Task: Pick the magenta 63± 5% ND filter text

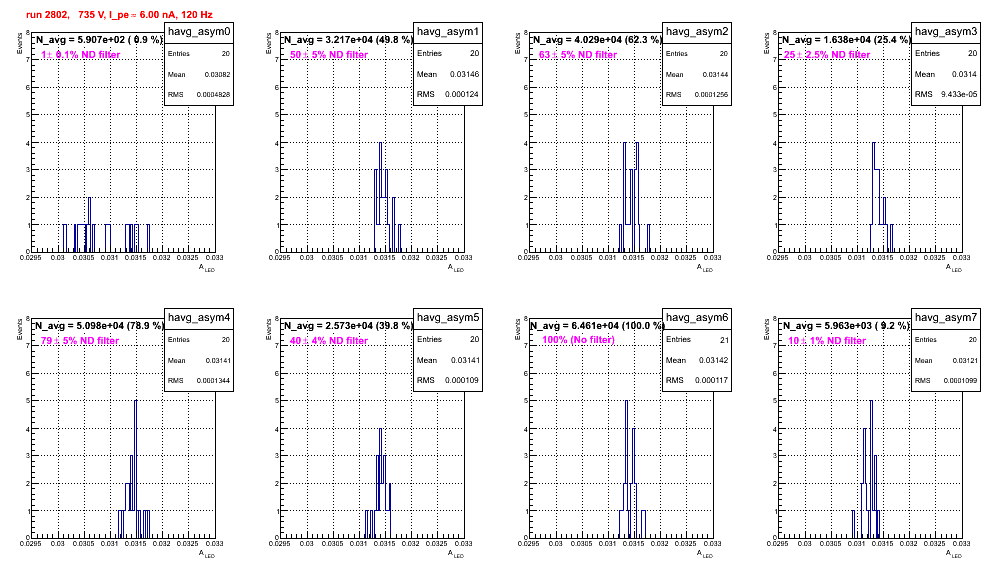Action: (x=578, y=55)
